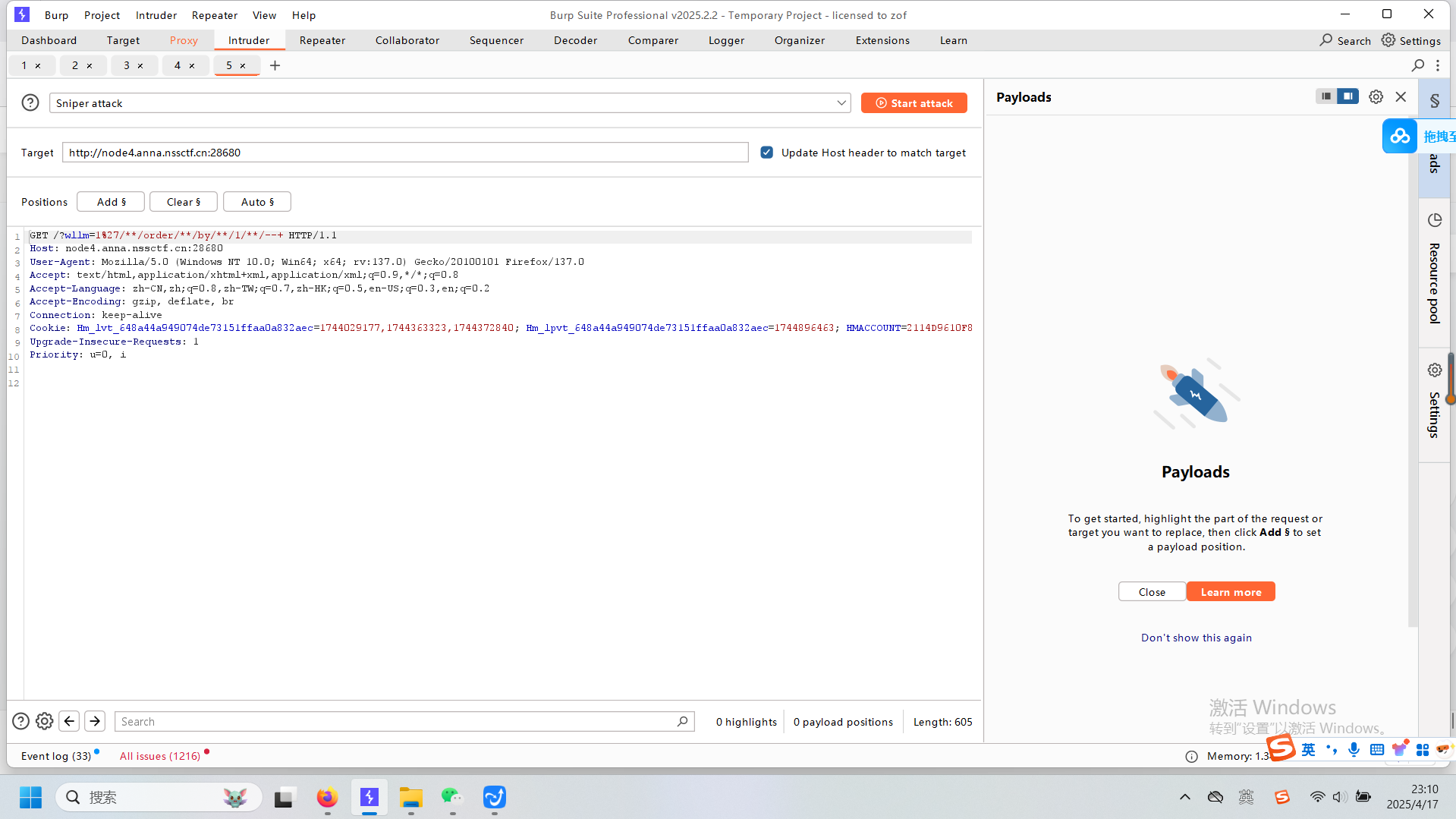This screenshot has width=1456, height=819.
Task: Switch to the Logger tab
Action: [726, 40]
